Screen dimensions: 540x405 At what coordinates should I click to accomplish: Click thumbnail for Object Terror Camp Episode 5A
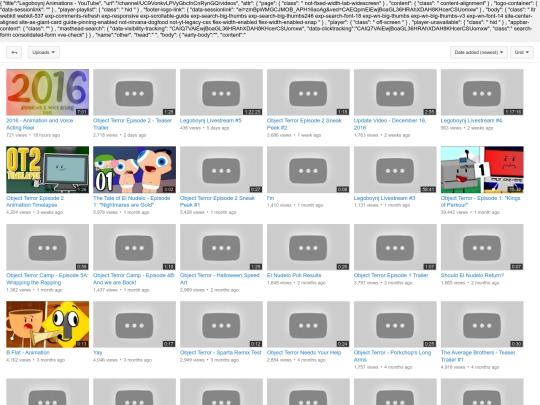tap(48, 247)
